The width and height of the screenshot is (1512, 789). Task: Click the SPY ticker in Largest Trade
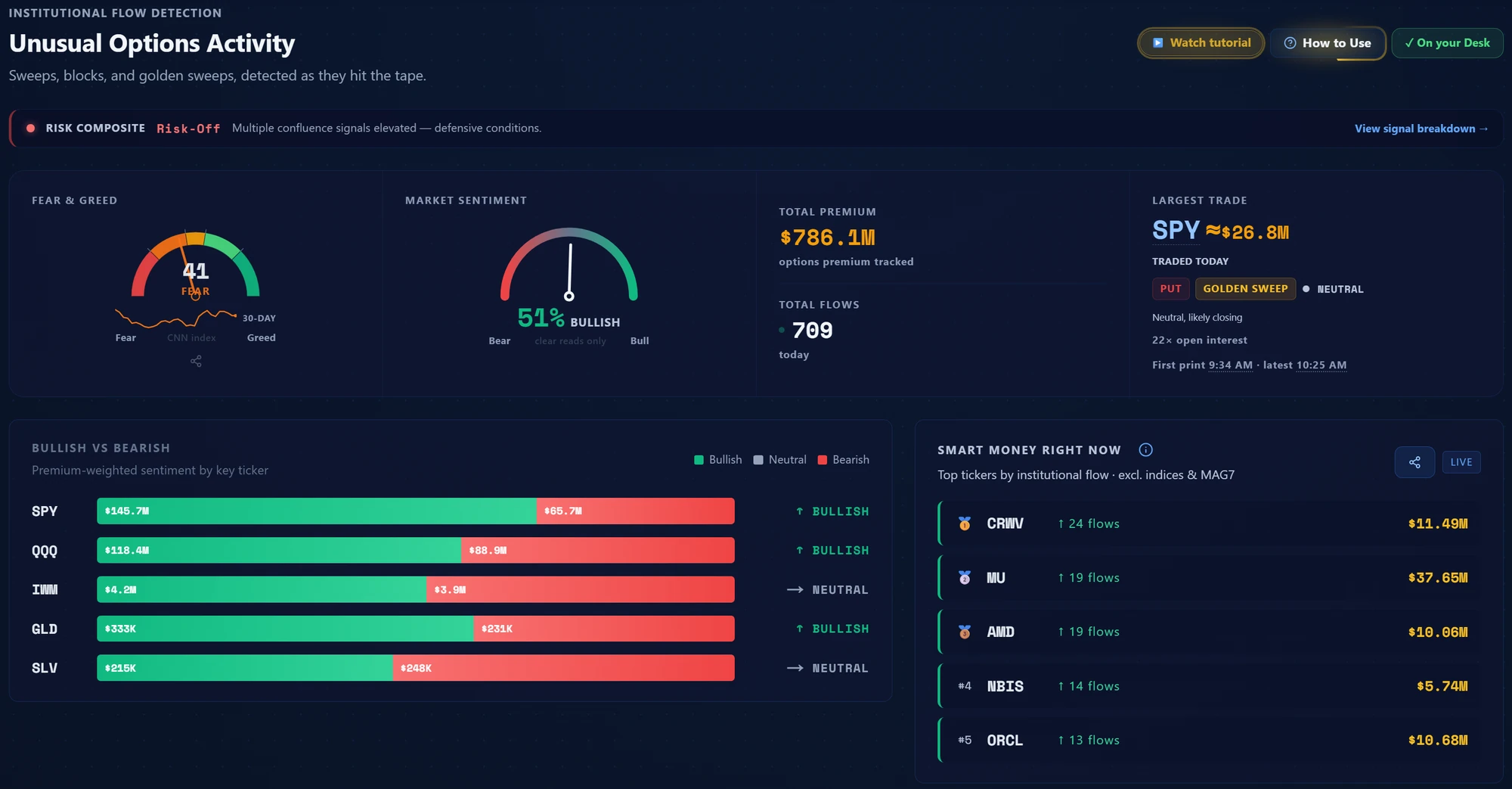[x=1176, y=230]
